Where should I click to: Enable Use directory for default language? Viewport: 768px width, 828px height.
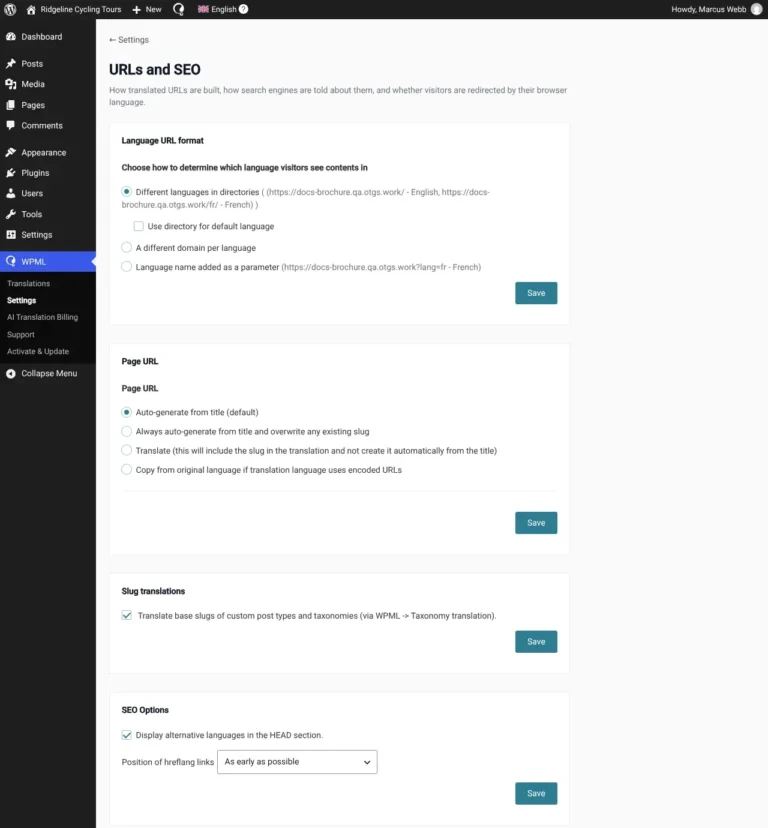point(138,226)
